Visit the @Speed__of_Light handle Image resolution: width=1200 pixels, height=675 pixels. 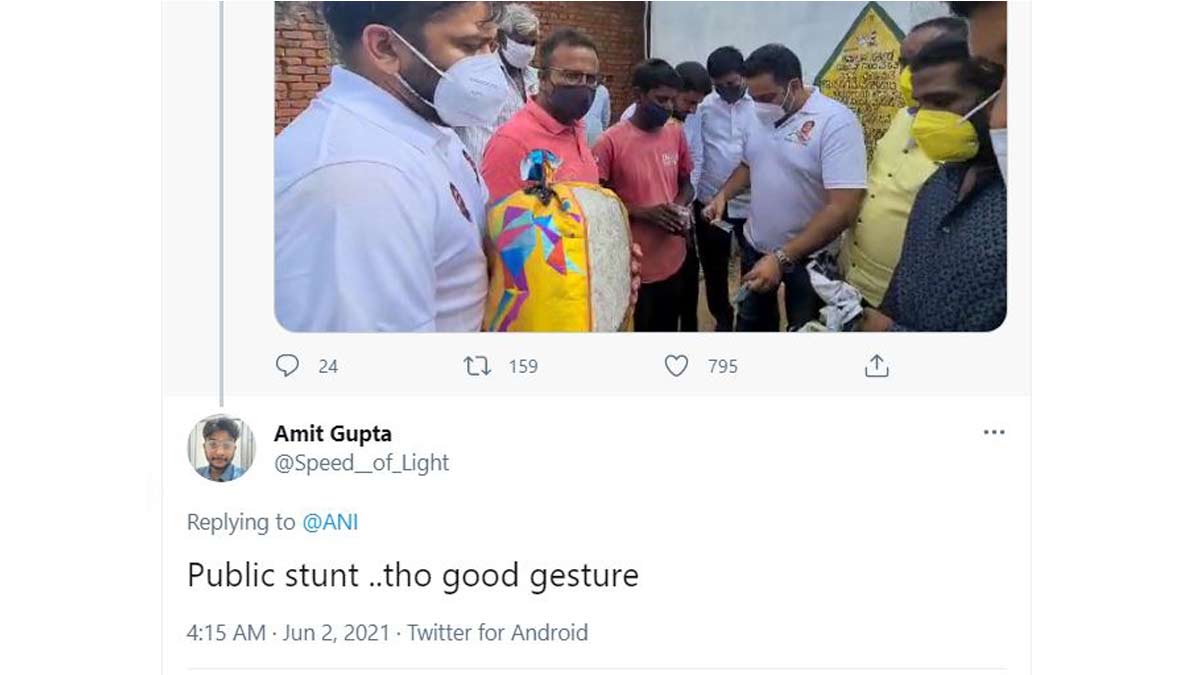pyautogui.click(x=361, y=463)
